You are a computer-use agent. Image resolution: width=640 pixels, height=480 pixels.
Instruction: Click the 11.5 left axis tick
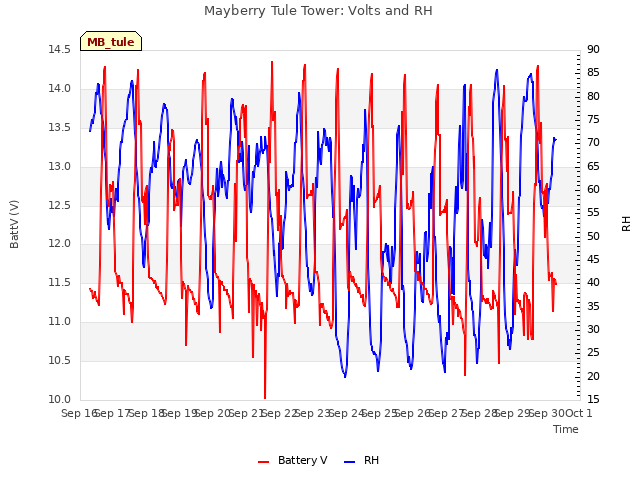coord(60,282)
